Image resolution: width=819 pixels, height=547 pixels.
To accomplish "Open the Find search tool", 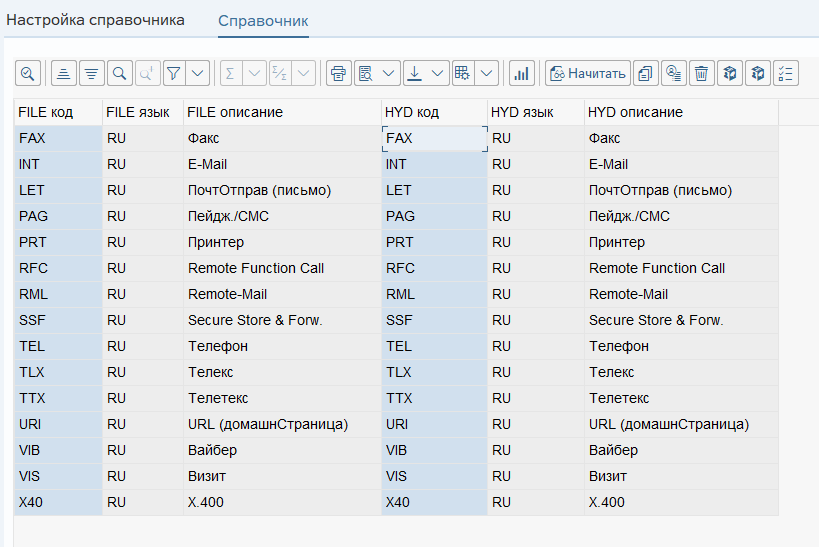I will 120,73.
